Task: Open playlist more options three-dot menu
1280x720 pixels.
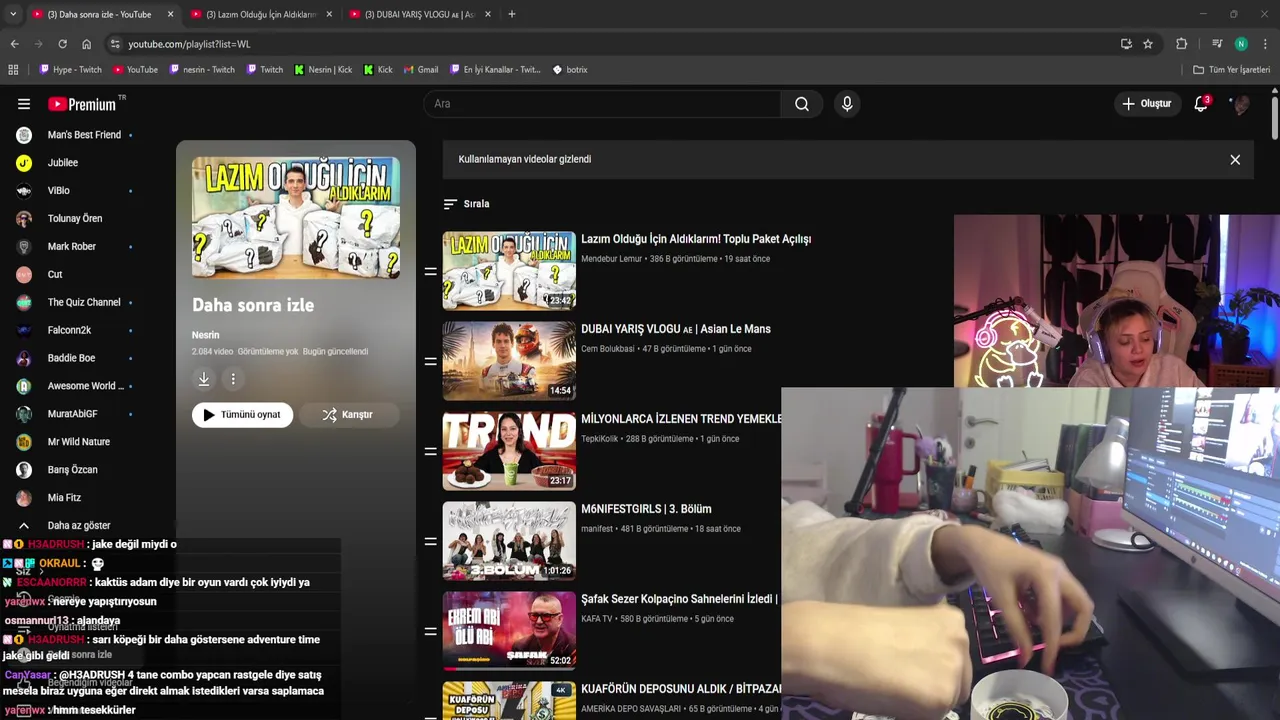Action: 233,379
